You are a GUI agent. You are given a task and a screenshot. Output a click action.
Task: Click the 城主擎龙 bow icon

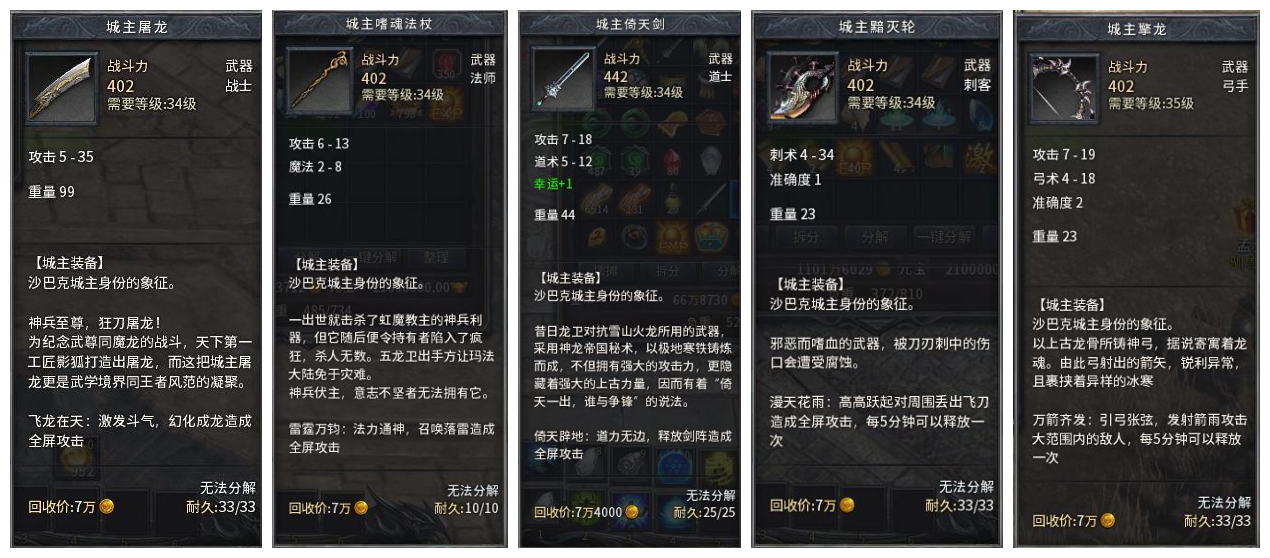1062,89
